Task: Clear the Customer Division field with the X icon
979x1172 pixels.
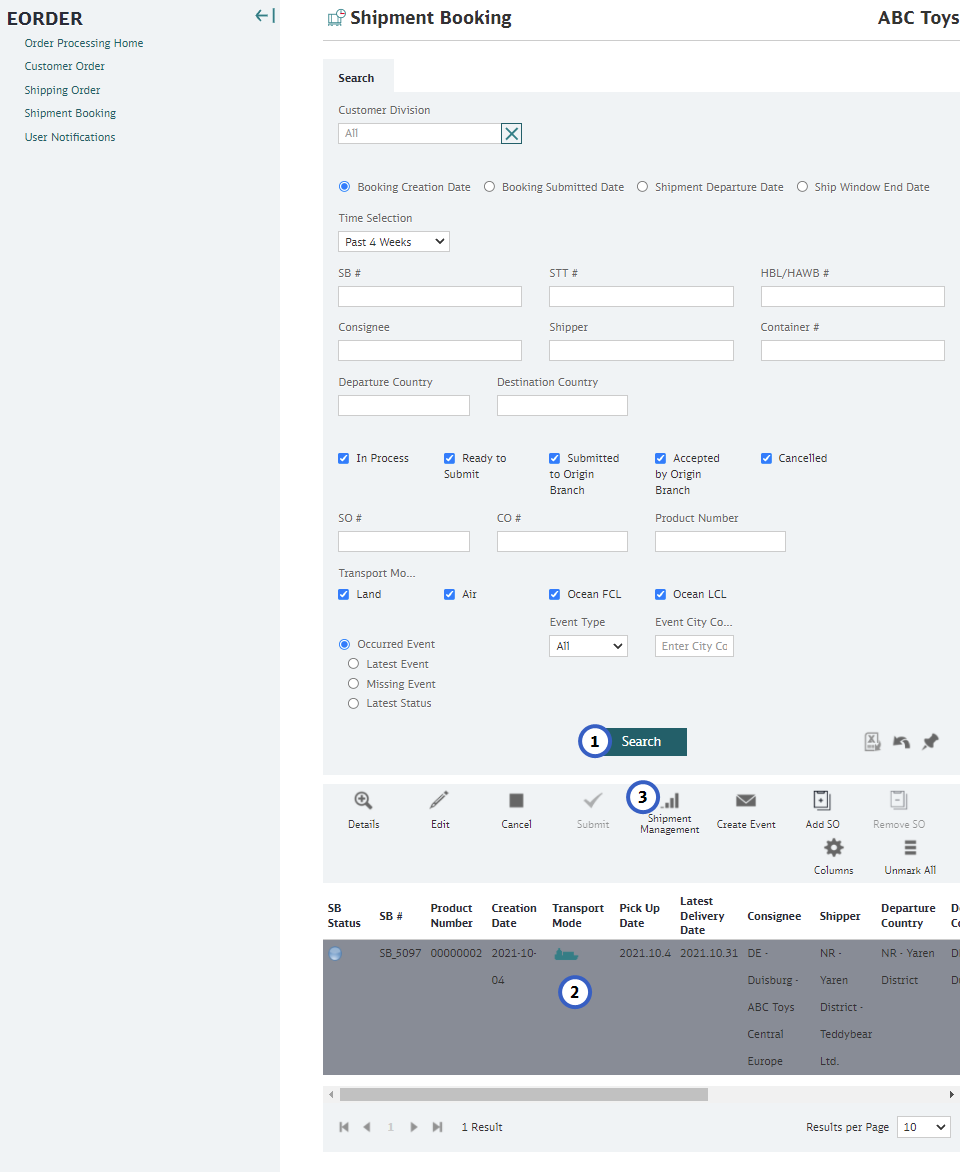Action: tap(511, 134)
